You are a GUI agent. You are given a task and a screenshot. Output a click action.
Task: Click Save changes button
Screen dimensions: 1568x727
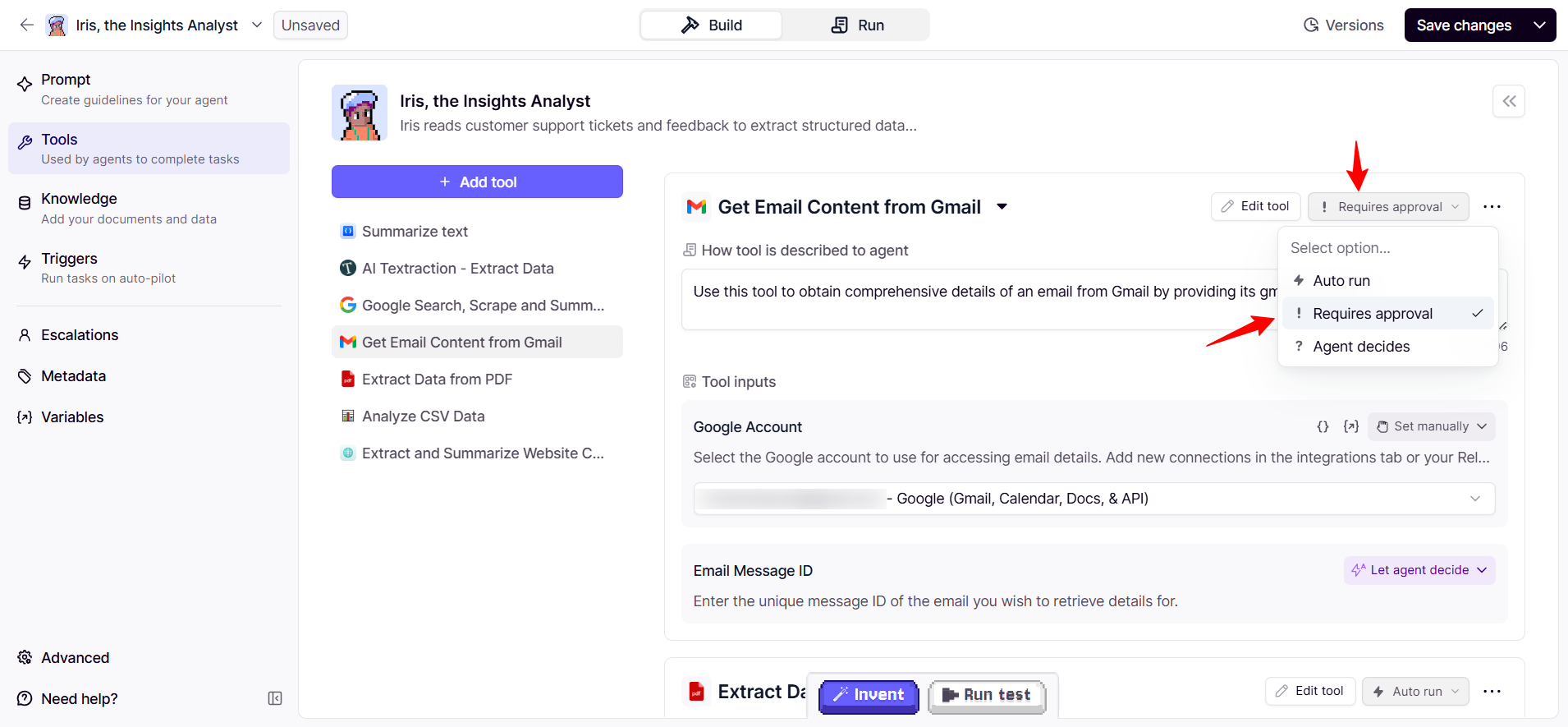[1463, 25]
